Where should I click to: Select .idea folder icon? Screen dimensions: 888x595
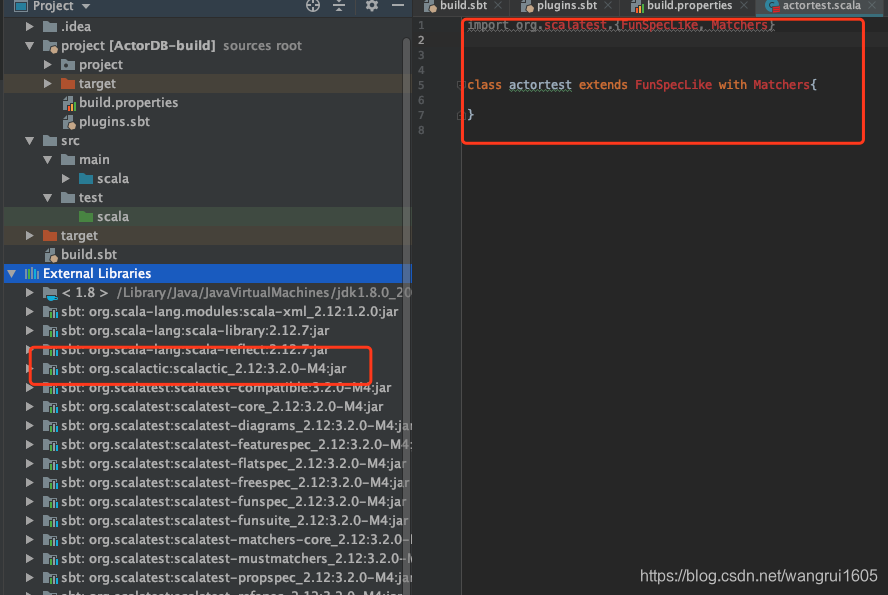pos(50,27)
